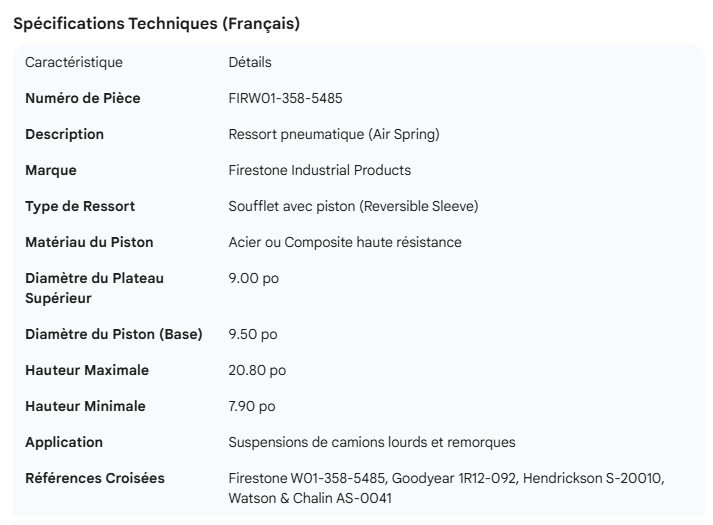The height and width of the screenshot is (525, 713).
Task: Click the Hauteur Maximale row label
Action: [87, 370]
